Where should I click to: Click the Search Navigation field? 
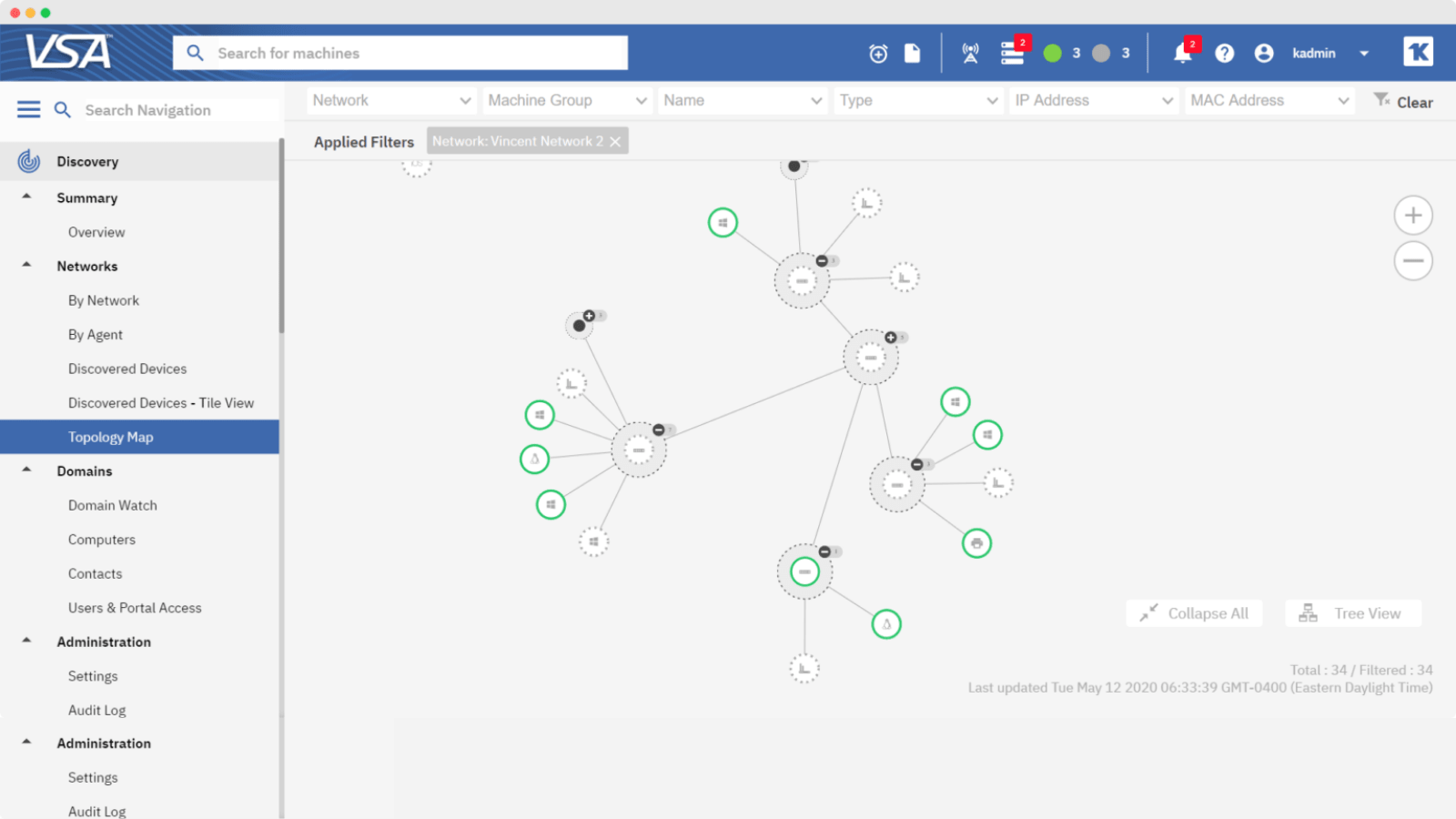pyautogui.click(x=180, y=110)
